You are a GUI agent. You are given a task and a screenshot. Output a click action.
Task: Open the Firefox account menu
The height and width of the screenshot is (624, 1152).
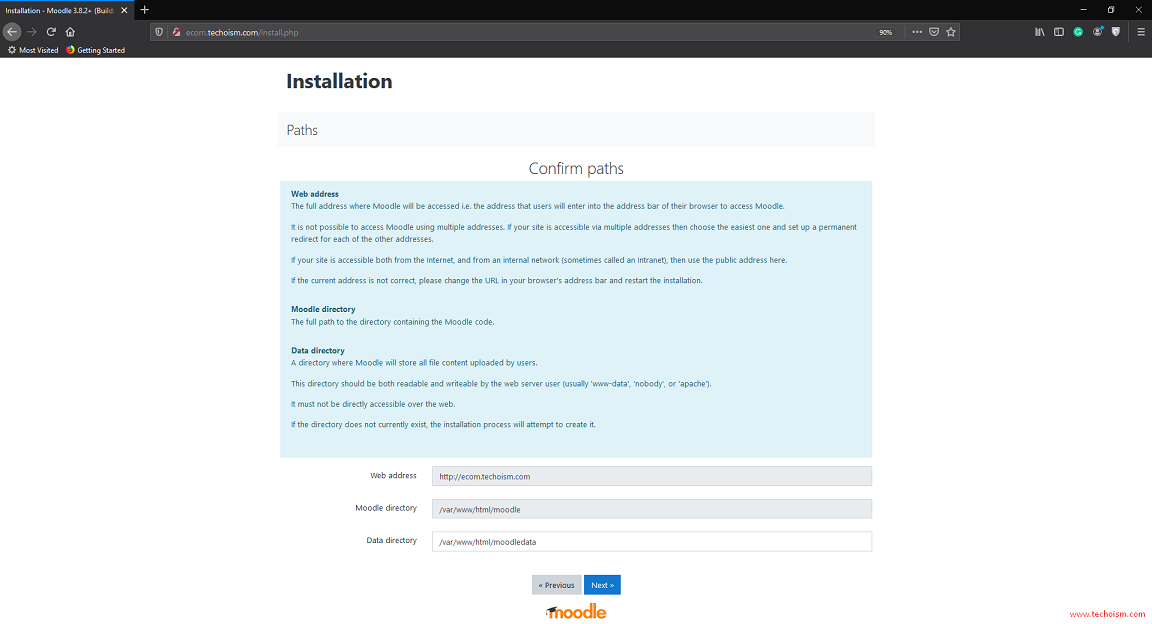1098,32
